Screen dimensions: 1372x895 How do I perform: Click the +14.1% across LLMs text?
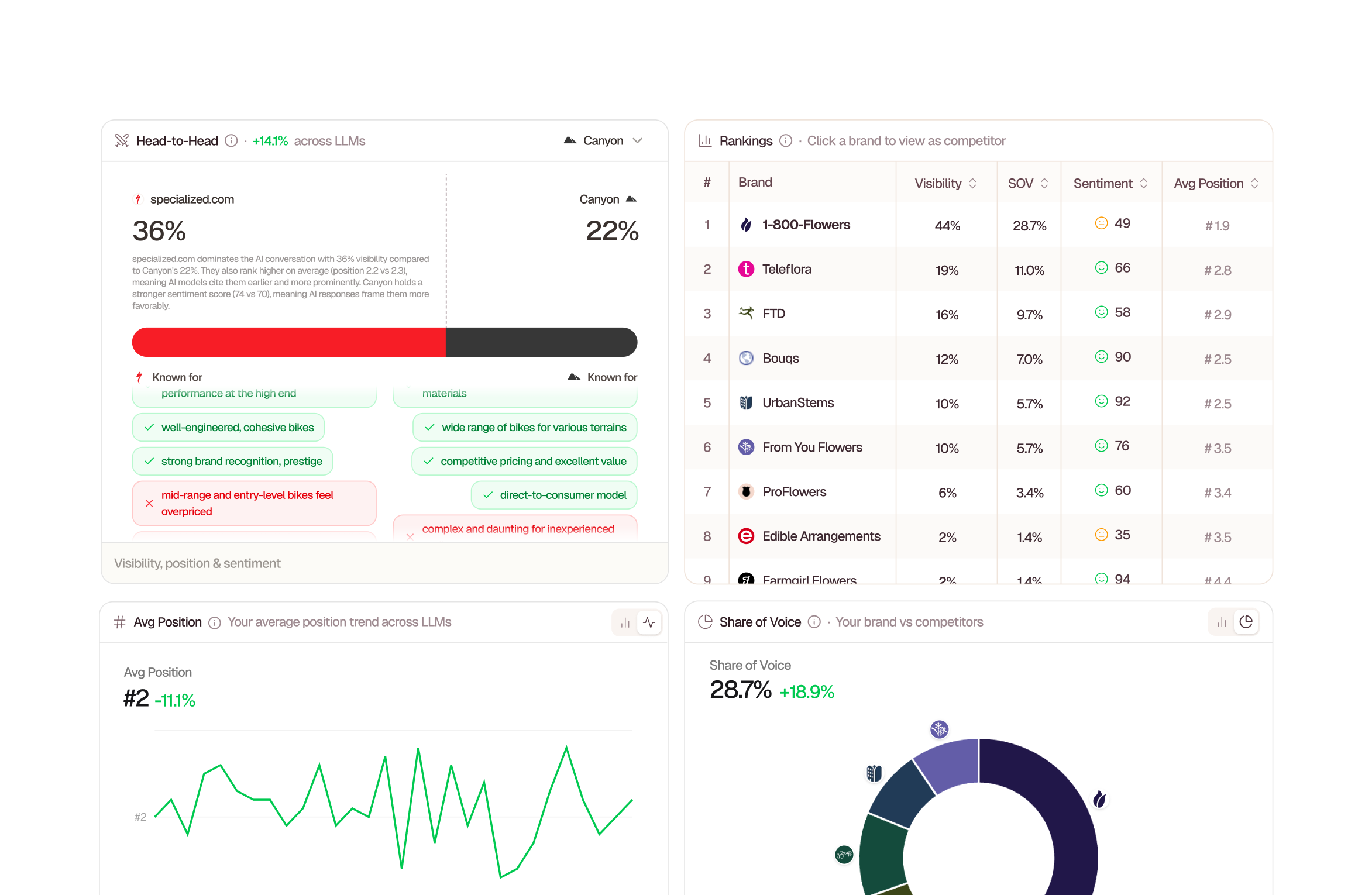click(x=308, y=141)
